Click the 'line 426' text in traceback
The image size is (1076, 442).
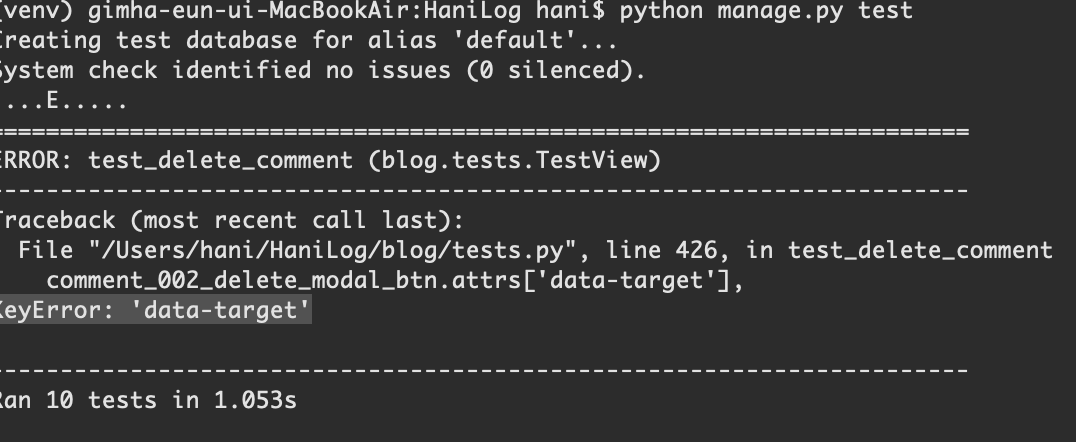click(x=662, y=250)
